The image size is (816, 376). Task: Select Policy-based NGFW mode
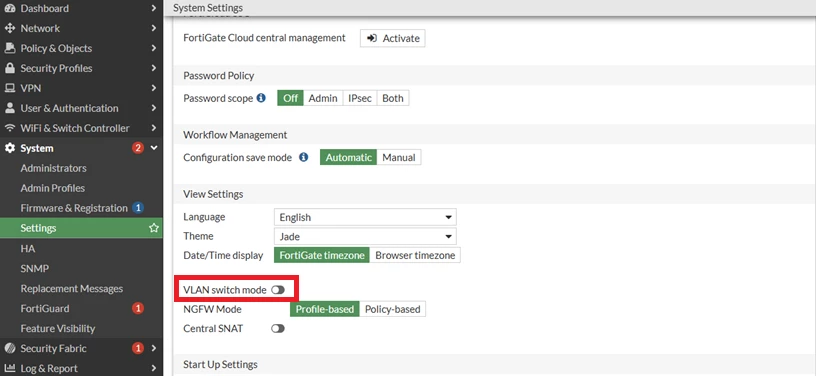pyautogui.click(x=392, y=309)
